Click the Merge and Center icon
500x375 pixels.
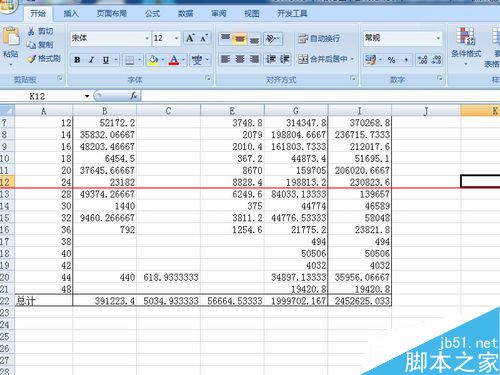pos(303,59)
